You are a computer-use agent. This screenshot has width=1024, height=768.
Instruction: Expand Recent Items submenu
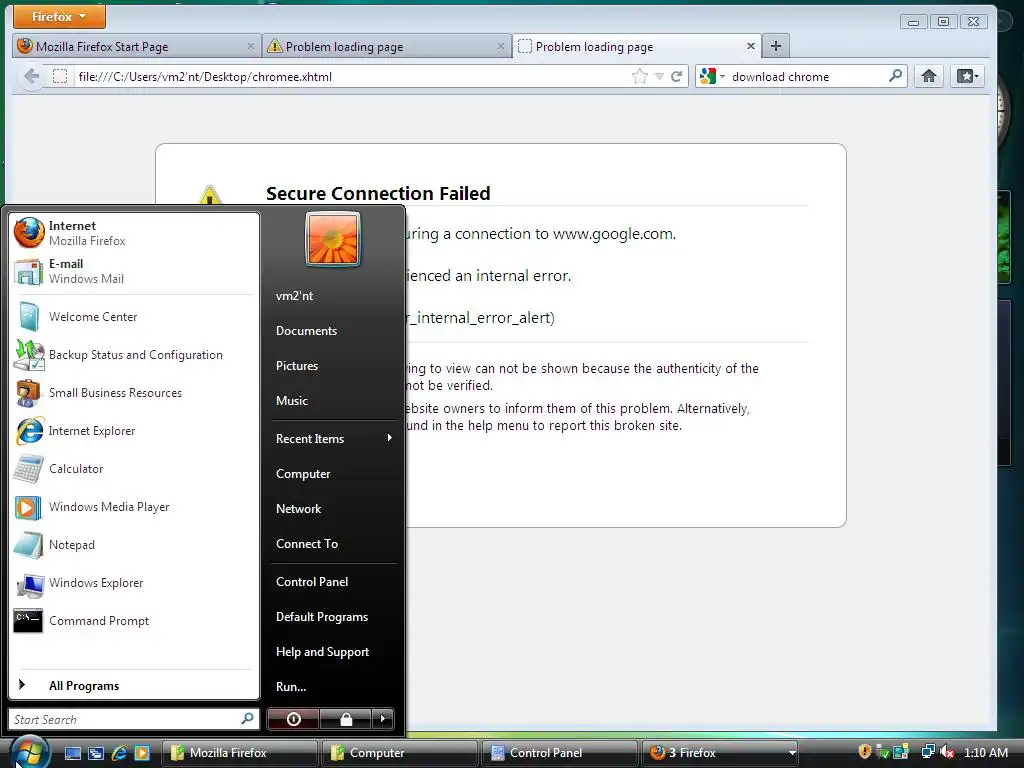click(x=333, y=439)
